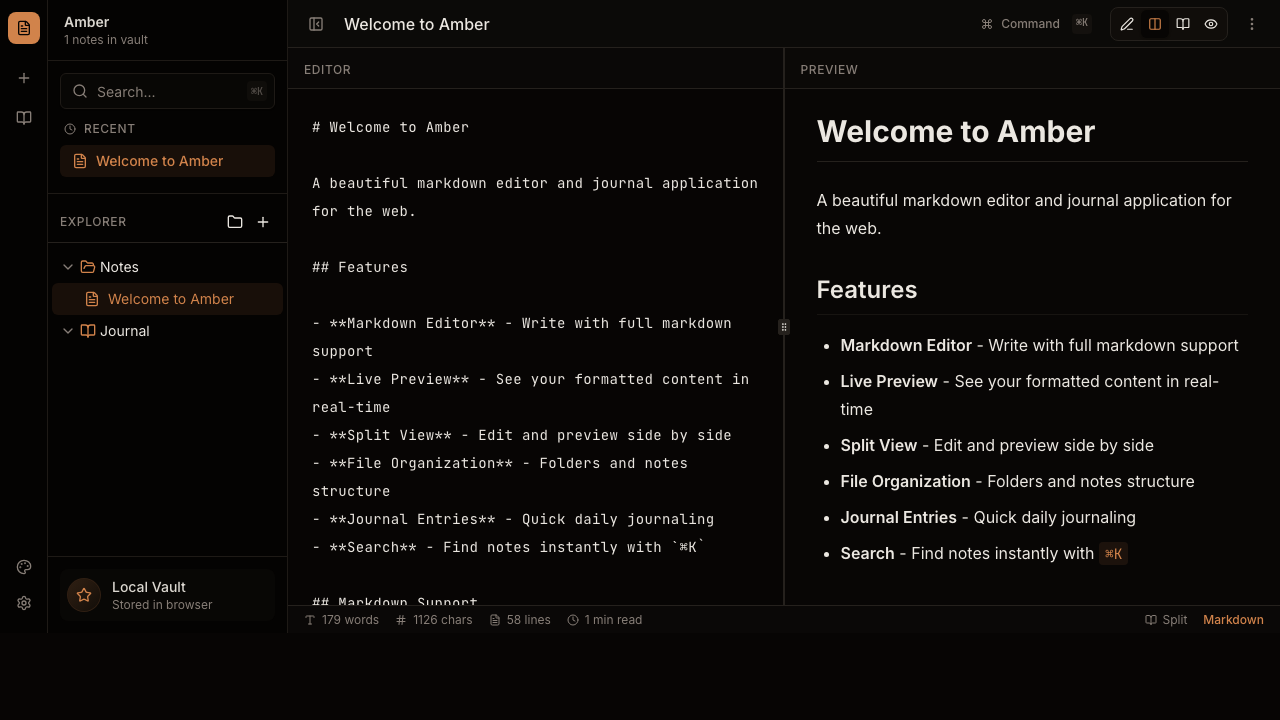
Task: Add a new note via Explorer plus icon
Action: 263,222
